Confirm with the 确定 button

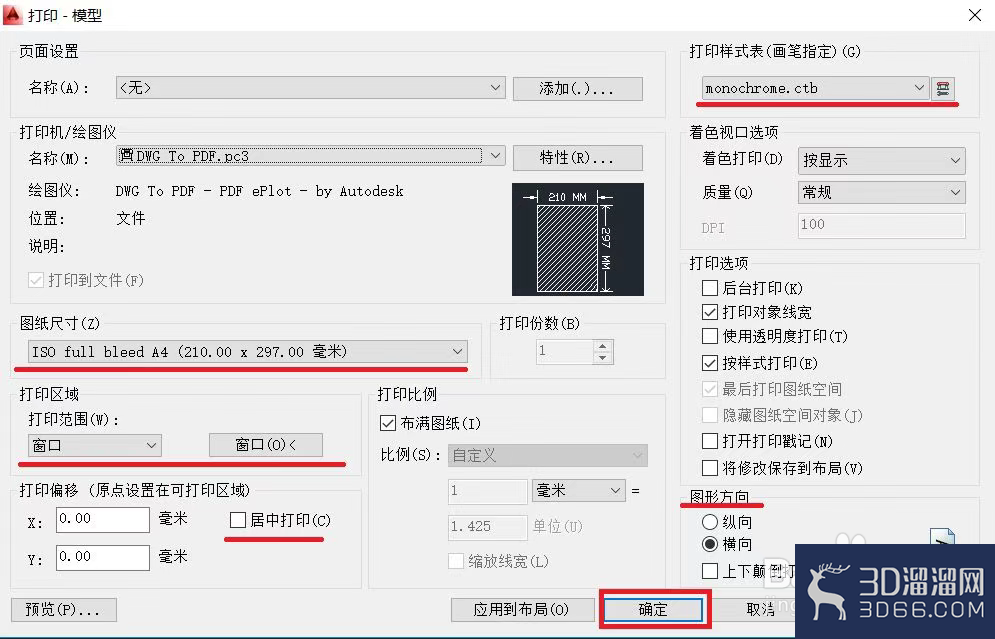click(653, 610)
